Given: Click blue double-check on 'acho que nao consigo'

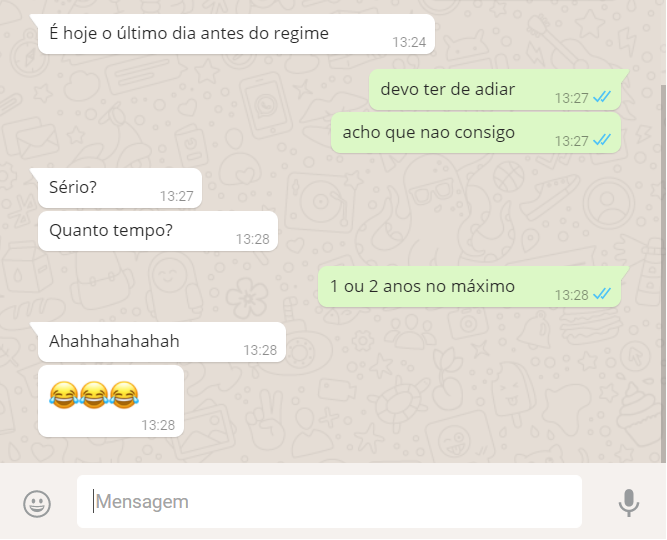Looking at the screenshot, I should [x=602, y=140].
